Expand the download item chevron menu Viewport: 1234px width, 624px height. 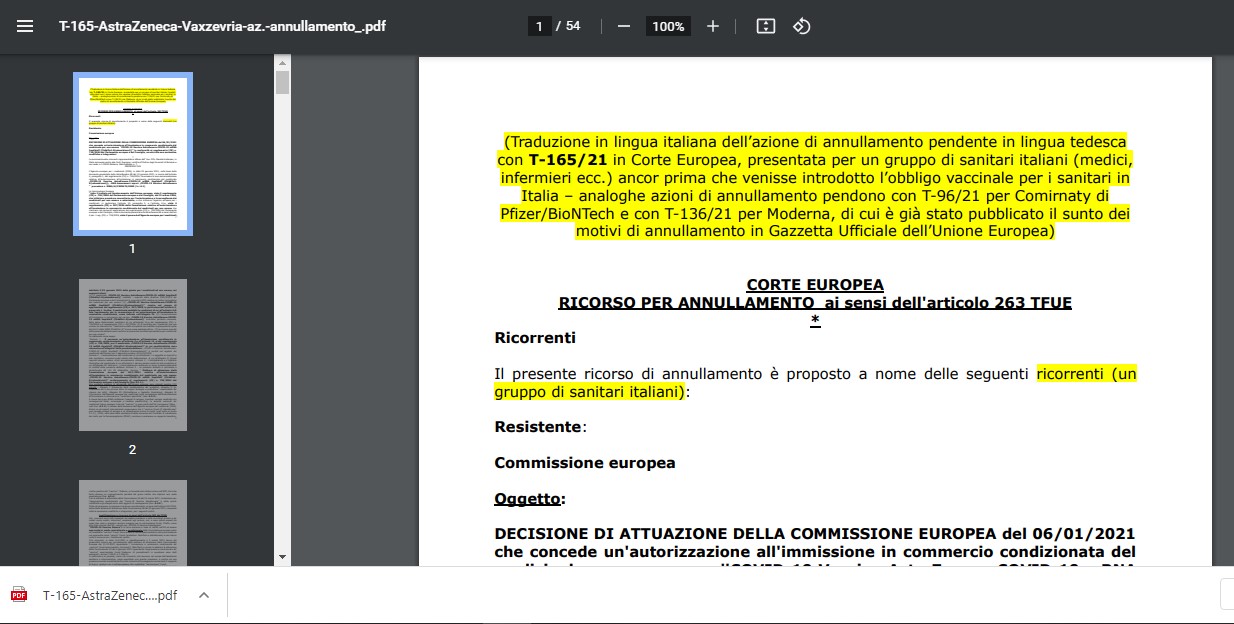point(204,595)
